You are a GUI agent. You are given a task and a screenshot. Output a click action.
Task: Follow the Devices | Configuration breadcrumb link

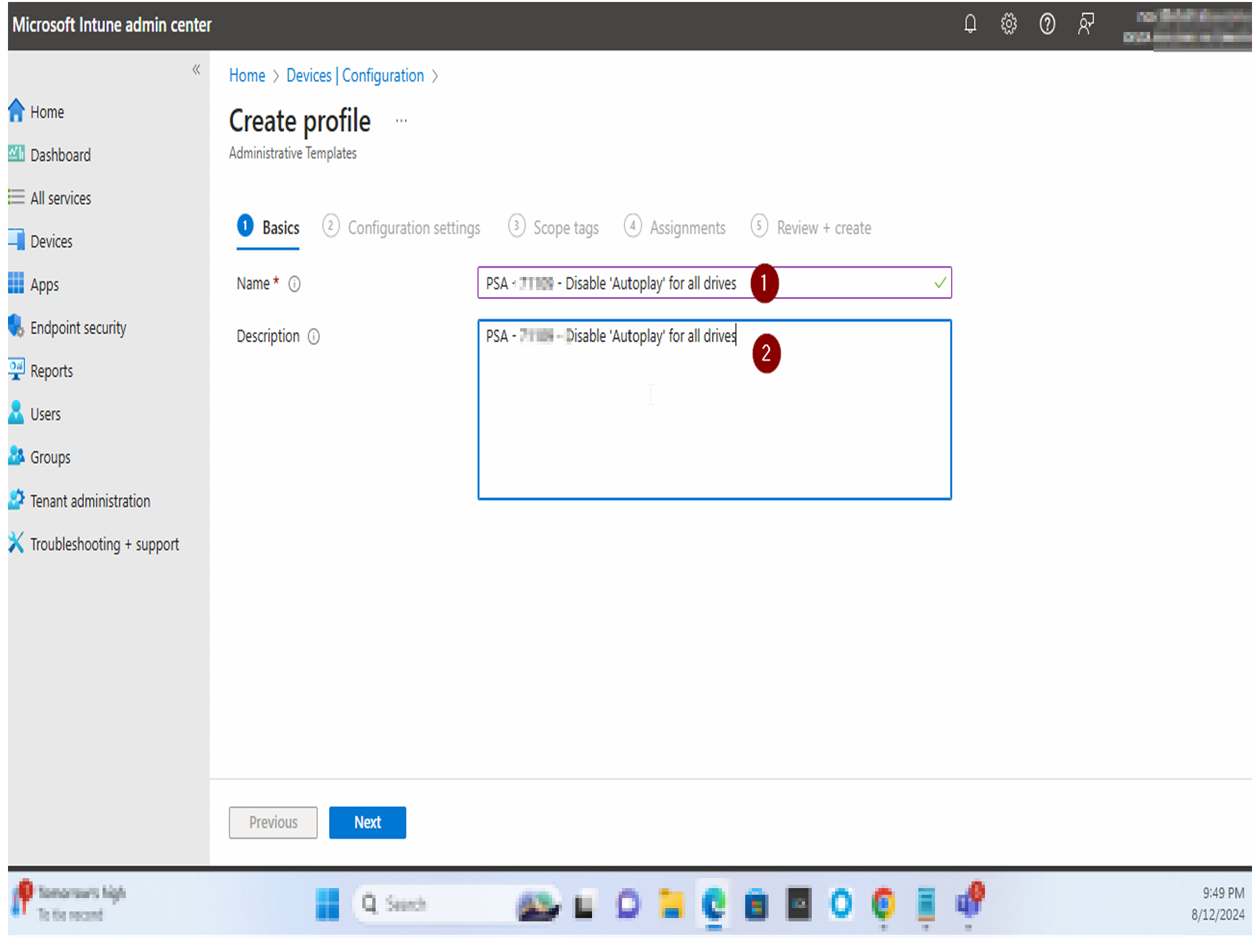[355, 75]
